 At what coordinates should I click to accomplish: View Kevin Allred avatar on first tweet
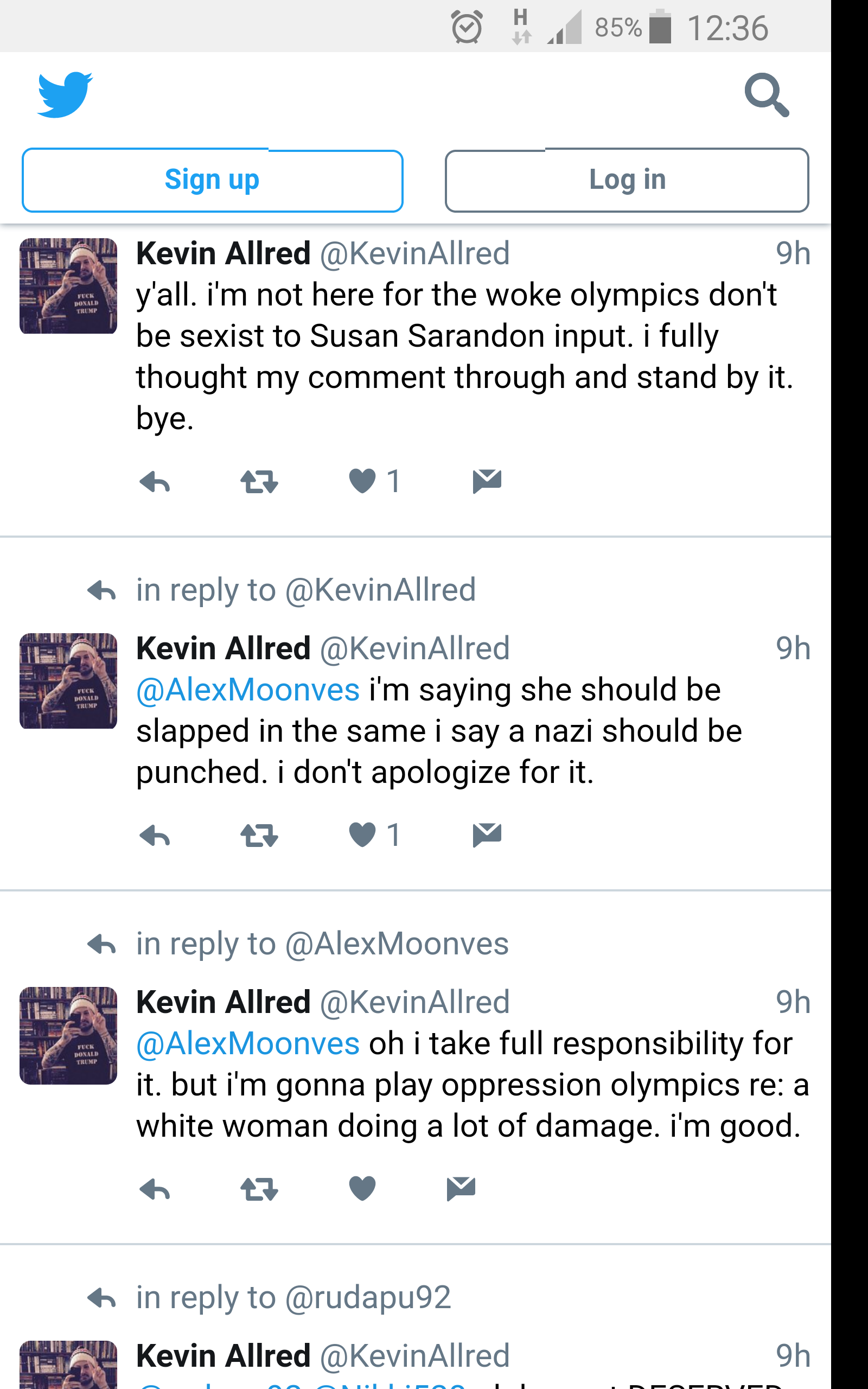click(68, 286)
